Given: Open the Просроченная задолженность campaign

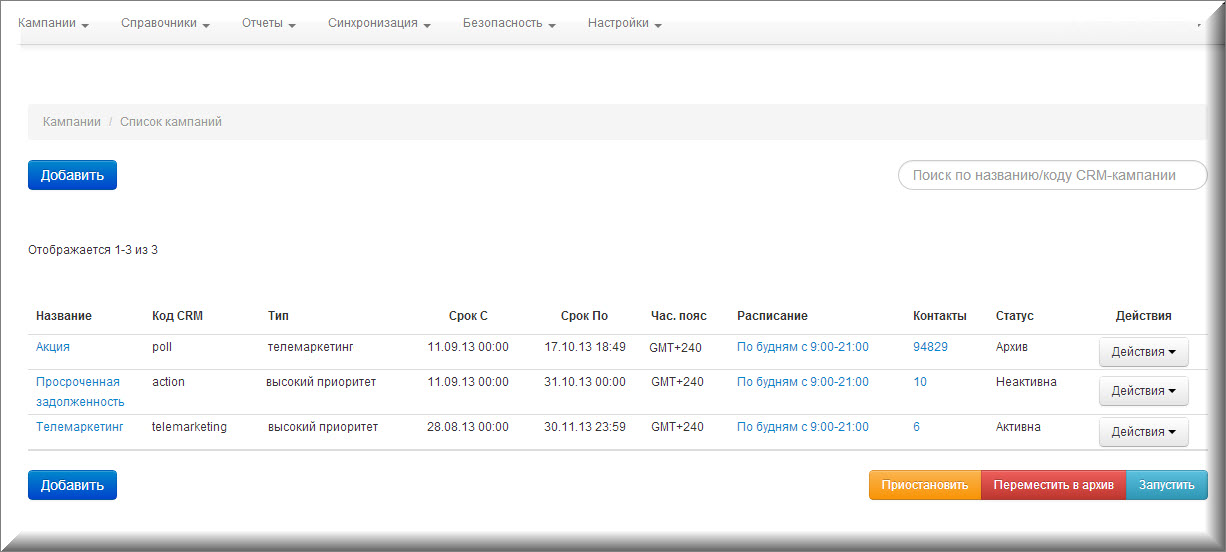Looking at the screenshot, I should pos(78,391).
